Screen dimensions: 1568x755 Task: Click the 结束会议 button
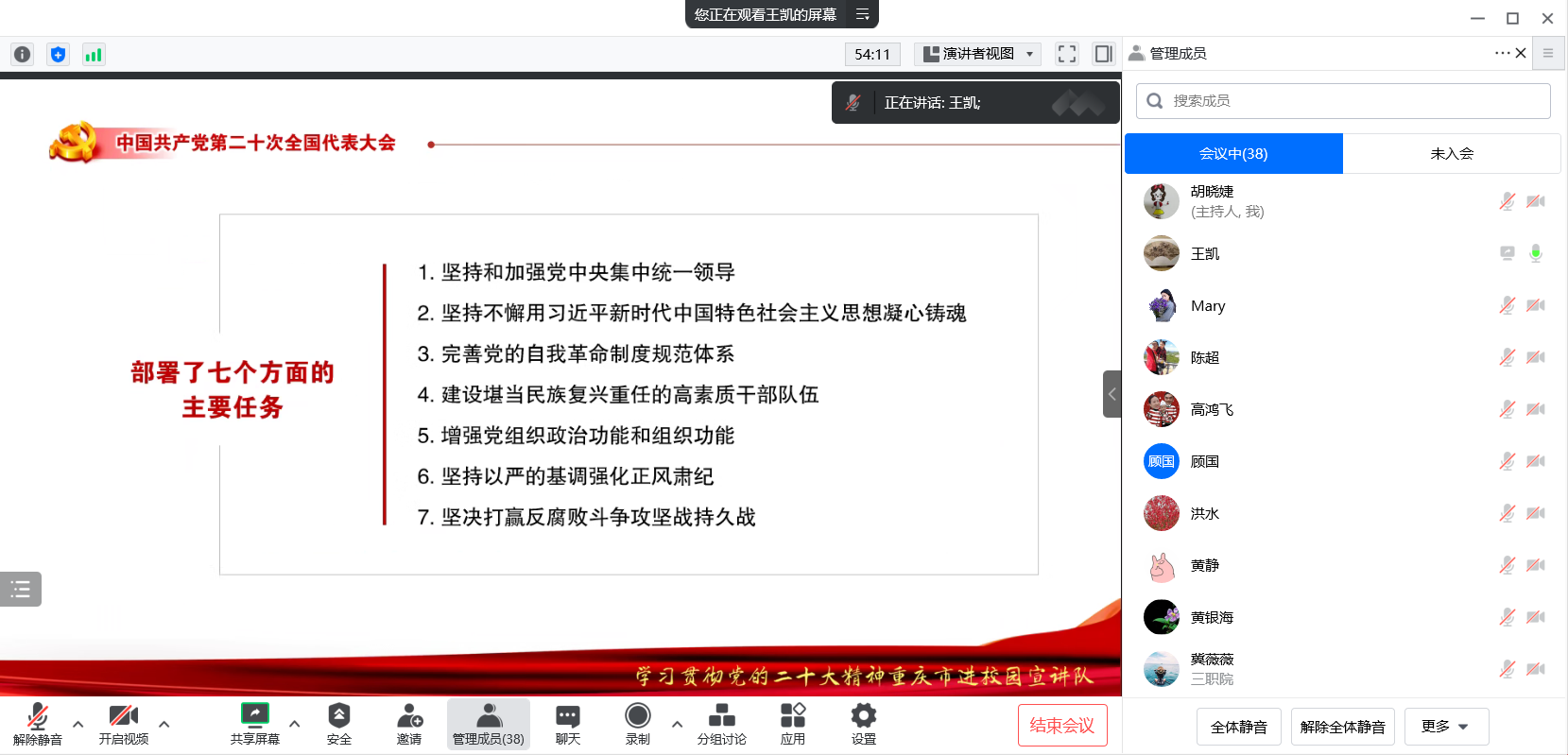point(1061,726)
